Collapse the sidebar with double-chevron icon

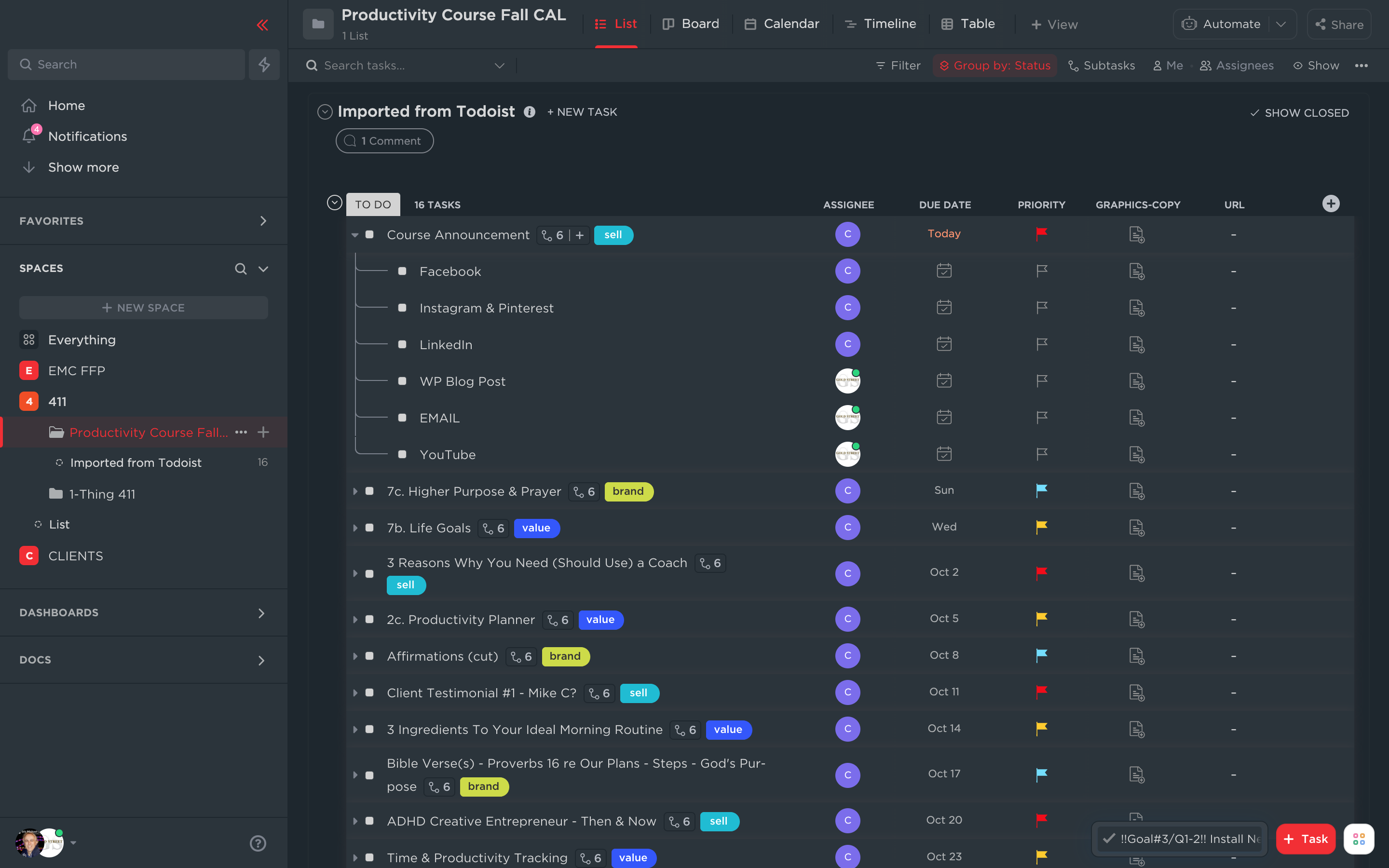click(262, 25)
